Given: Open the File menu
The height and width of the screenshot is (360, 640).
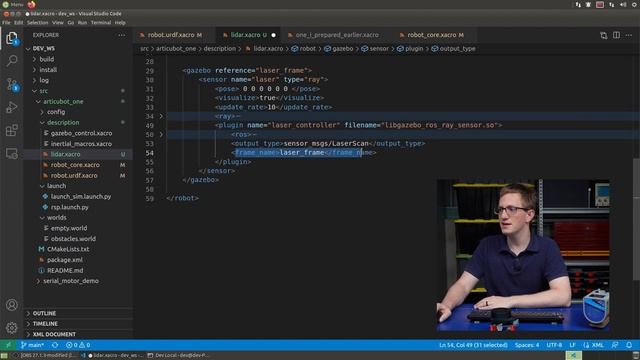Looking at the screenshot, I should coord(6,22).
